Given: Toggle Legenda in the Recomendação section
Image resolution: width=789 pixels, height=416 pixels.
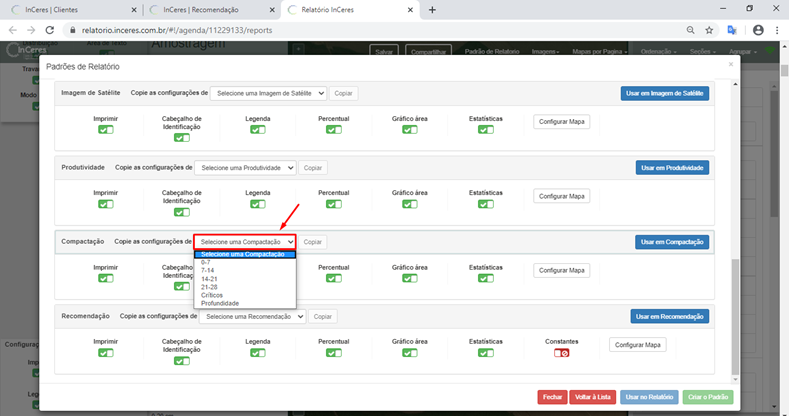Looking at the screenshot, I should pos(258,353).
